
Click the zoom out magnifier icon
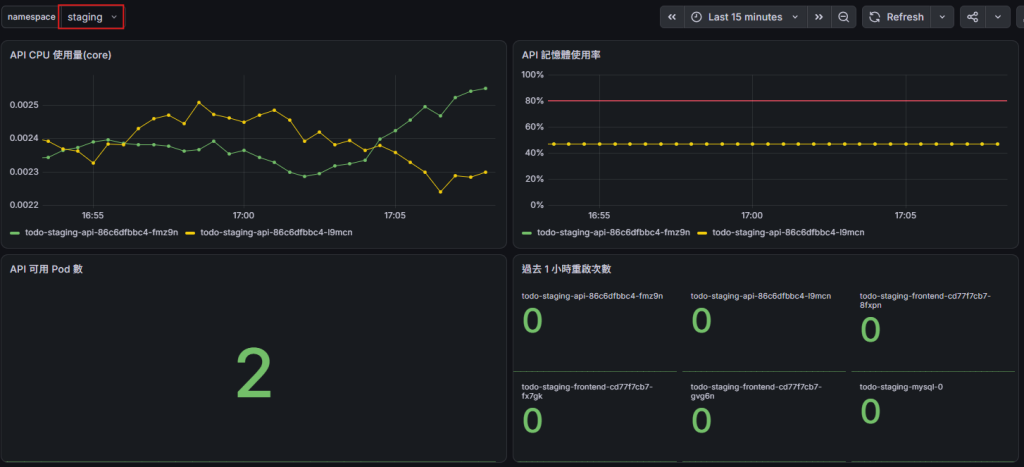844,17
